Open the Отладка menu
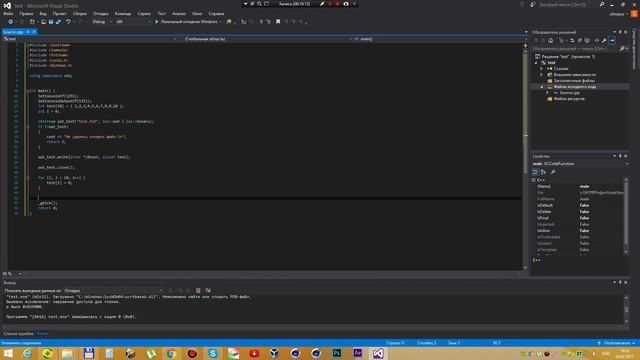The image size is (640, 360). click(x=100, y=13)
